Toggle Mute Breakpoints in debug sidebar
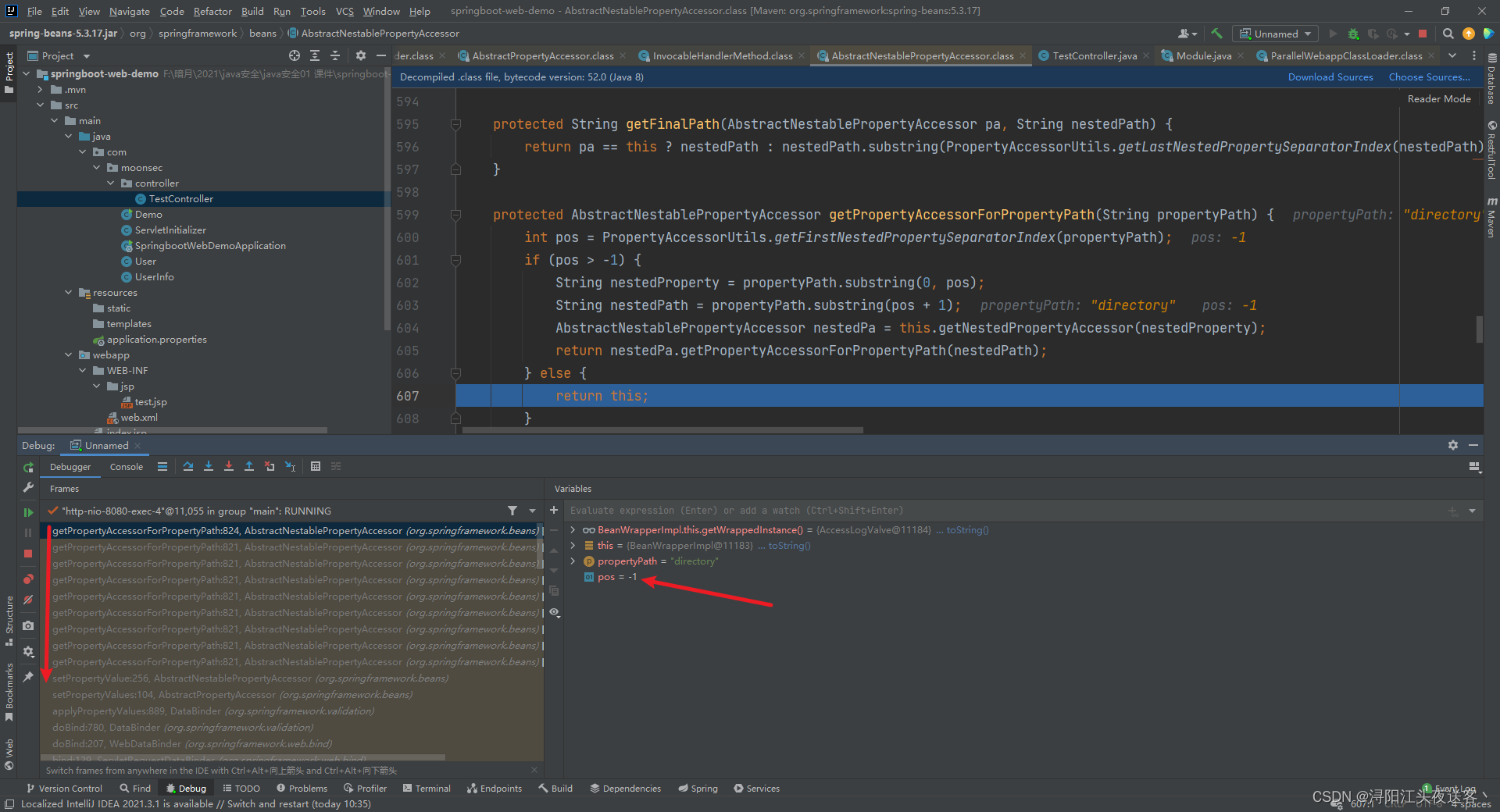The height and width of the screenshot is (812, 1500). 28,600
